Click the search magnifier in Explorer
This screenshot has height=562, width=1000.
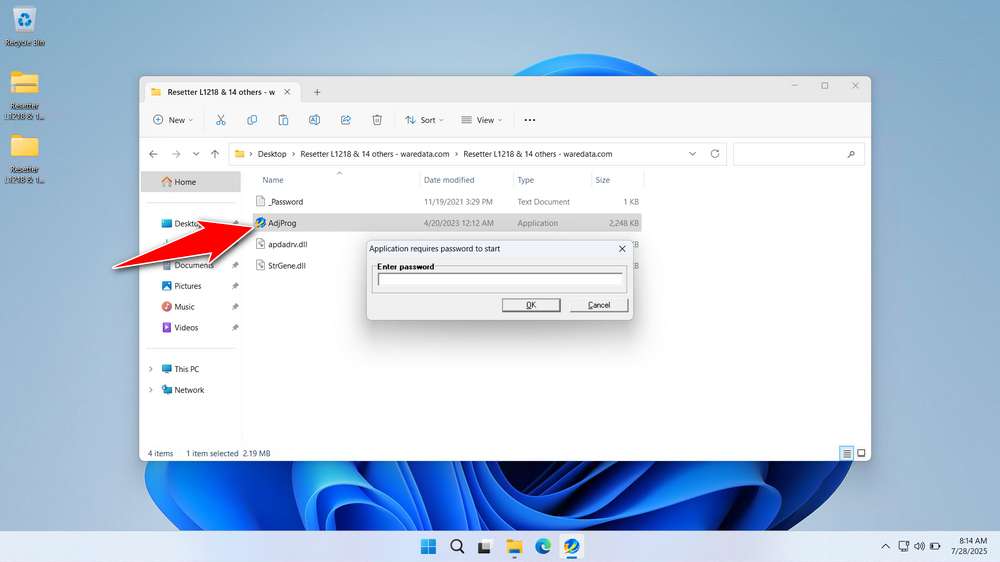[x=851, y=154]
